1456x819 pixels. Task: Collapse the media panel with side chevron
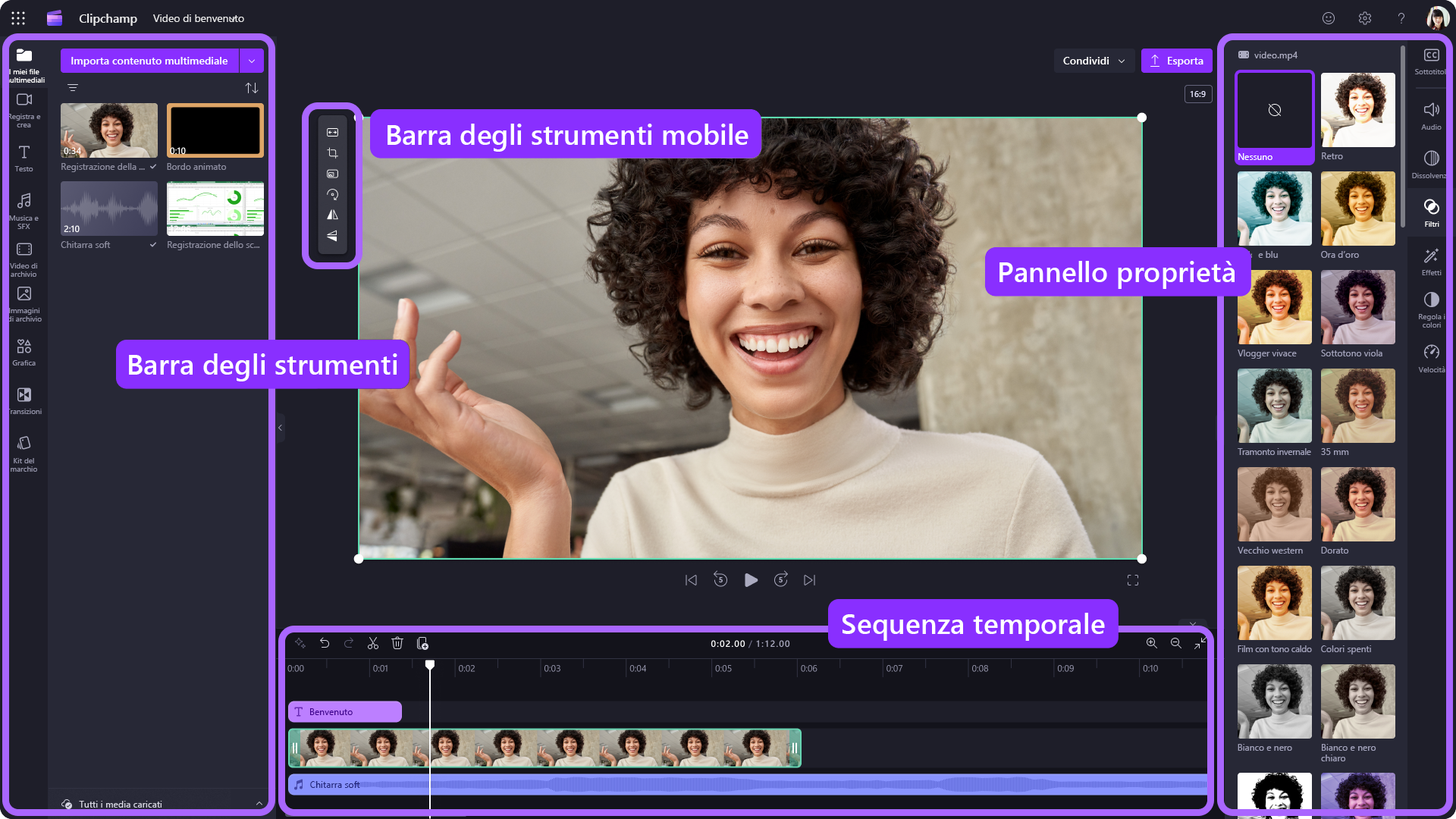tap(280, 428)
